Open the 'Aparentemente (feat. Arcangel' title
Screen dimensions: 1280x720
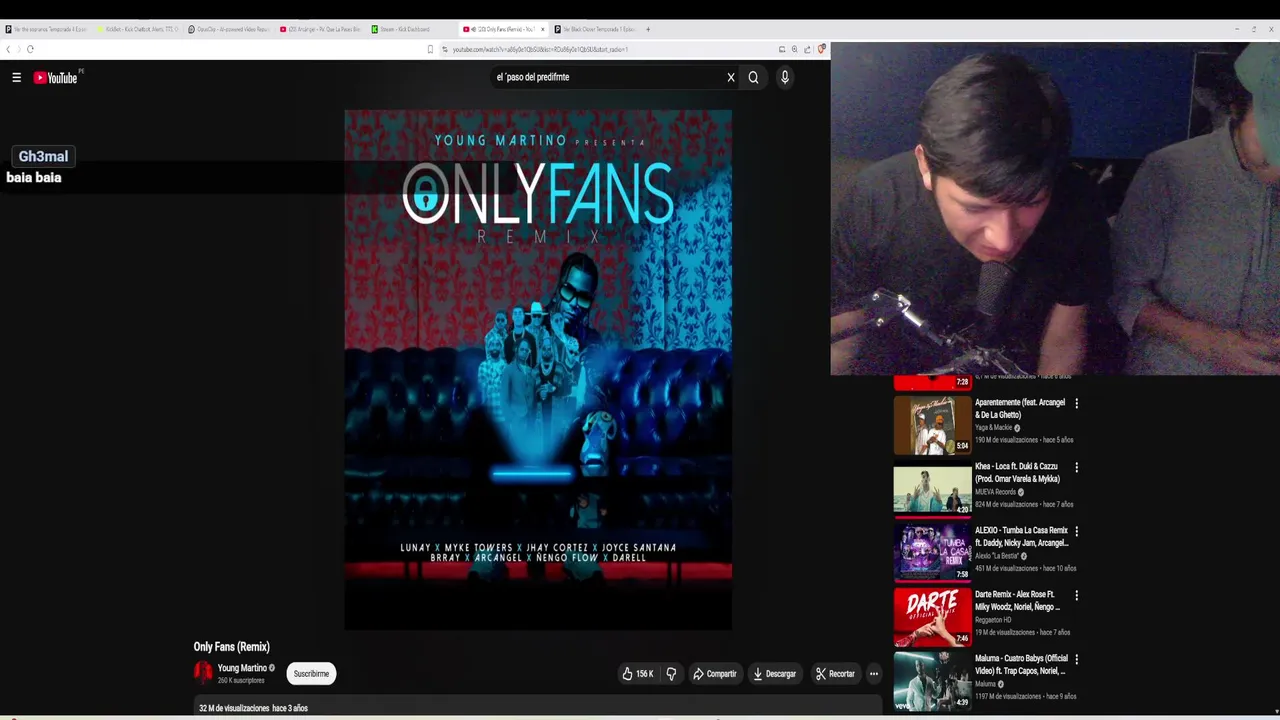click(x=1020, y=409)
